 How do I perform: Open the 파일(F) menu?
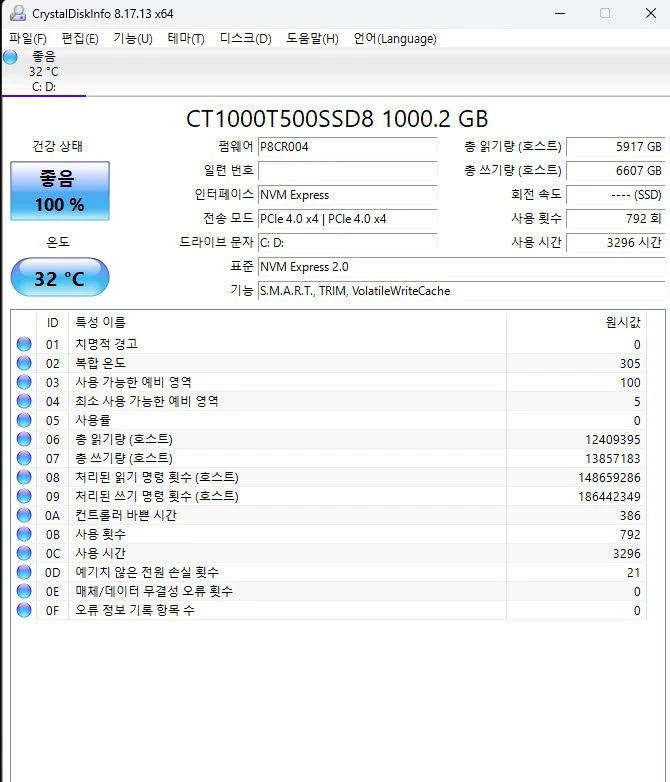28,38
